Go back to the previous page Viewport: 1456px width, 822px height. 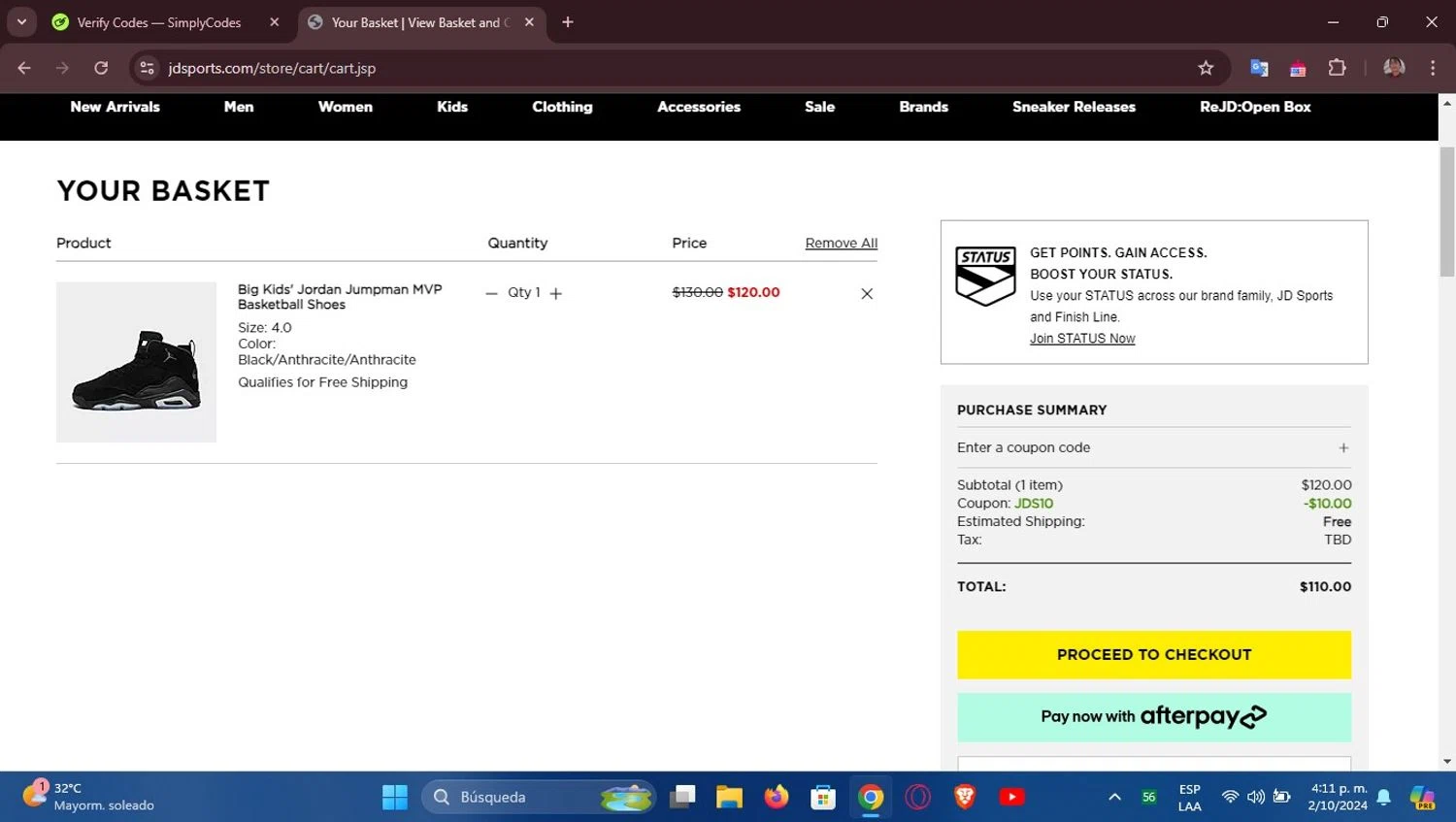pos(24,68)
